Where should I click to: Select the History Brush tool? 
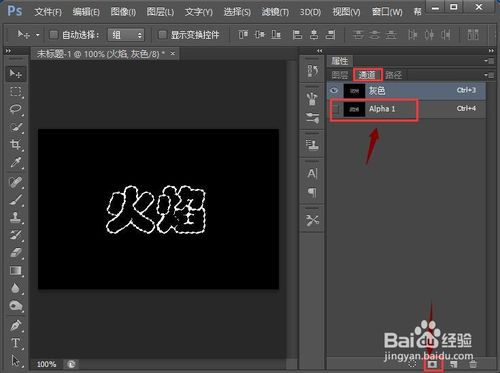pos(15,235)
